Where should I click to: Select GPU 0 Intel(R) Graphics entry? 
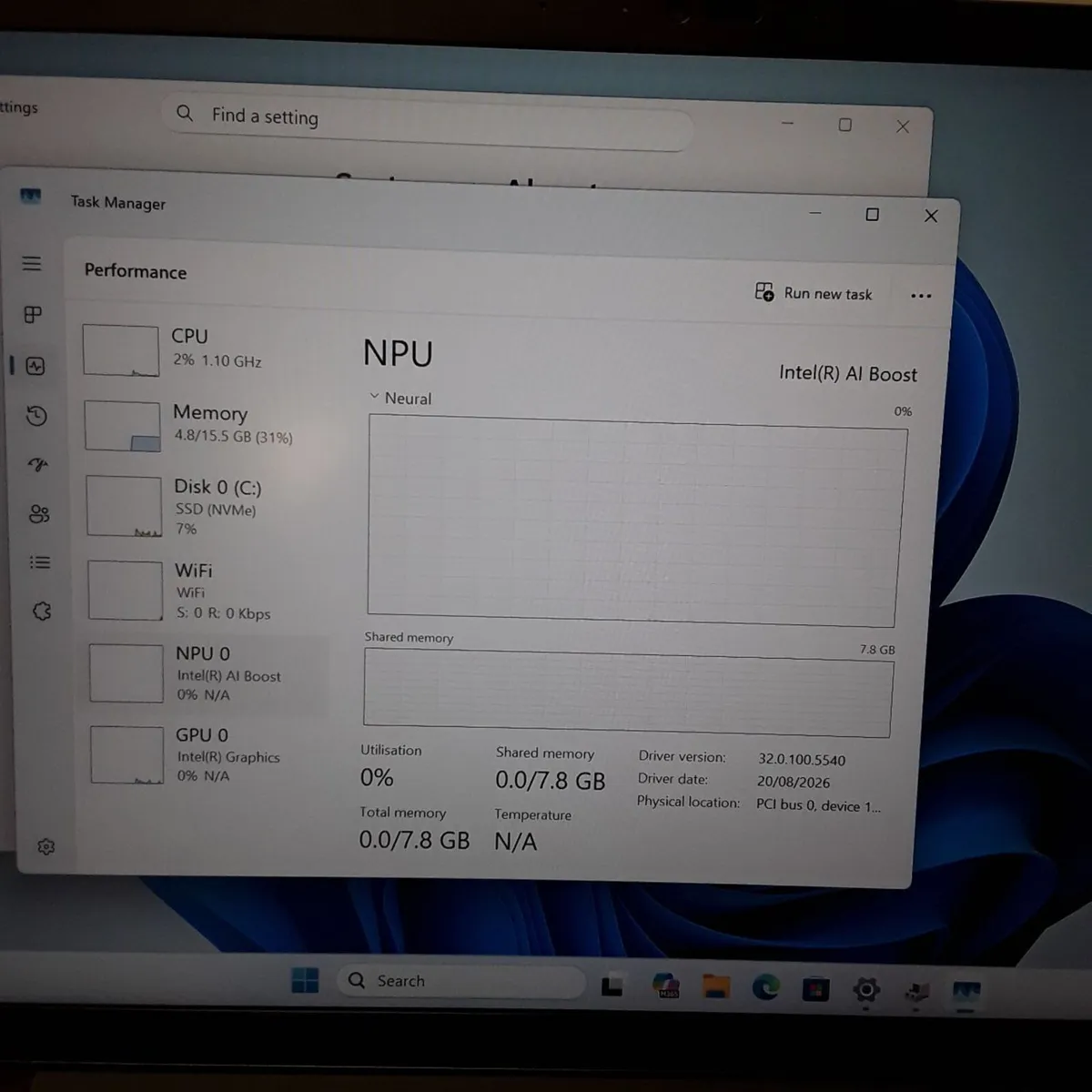[208, 755]
